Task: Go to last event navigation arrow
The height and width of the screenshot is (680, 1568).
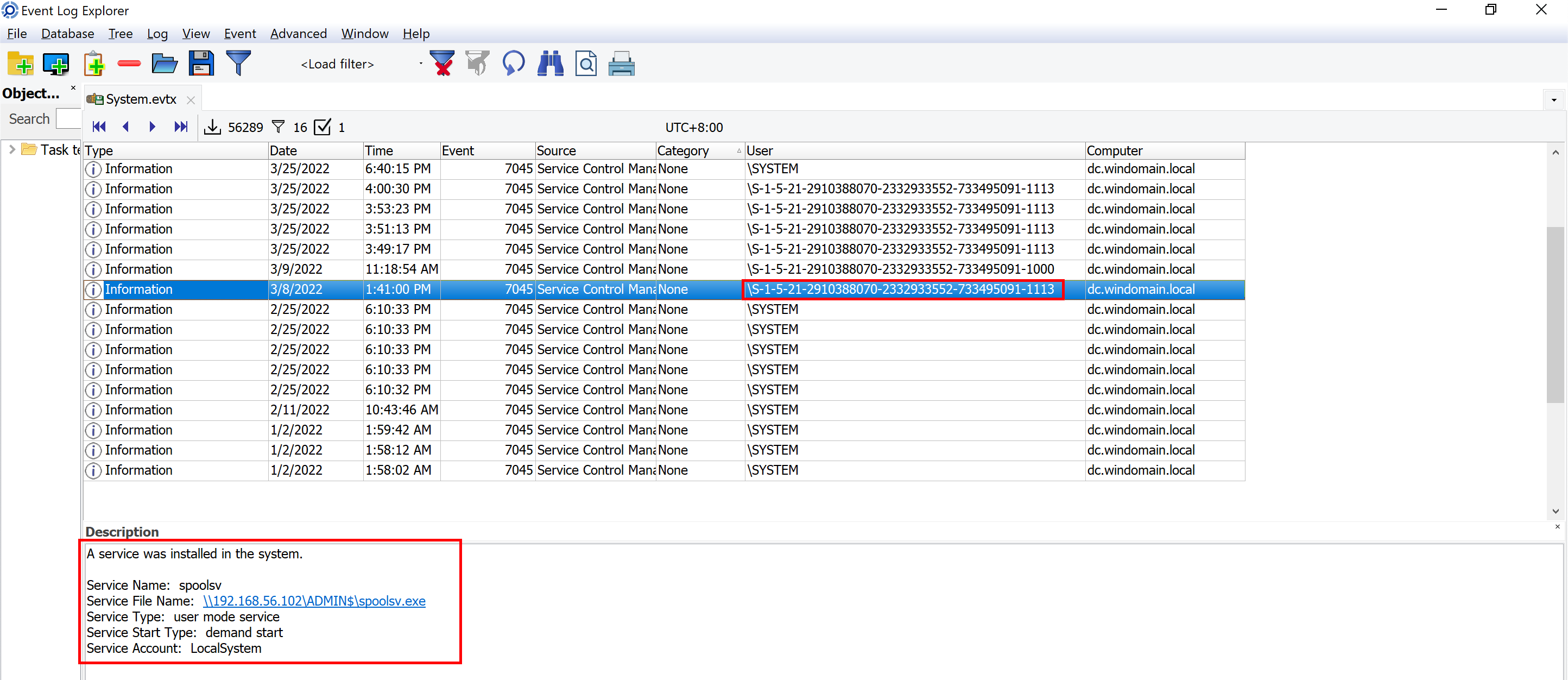Action: pos(181,127)
